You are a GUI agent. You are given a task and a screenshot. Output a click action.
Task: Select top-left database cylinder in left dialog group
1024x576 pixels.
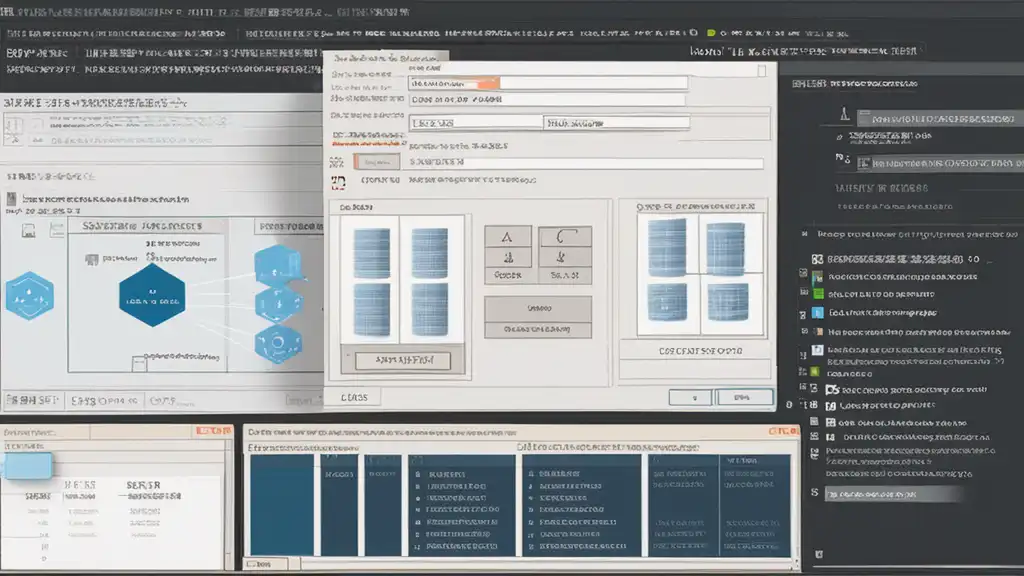tap(371, 252)
